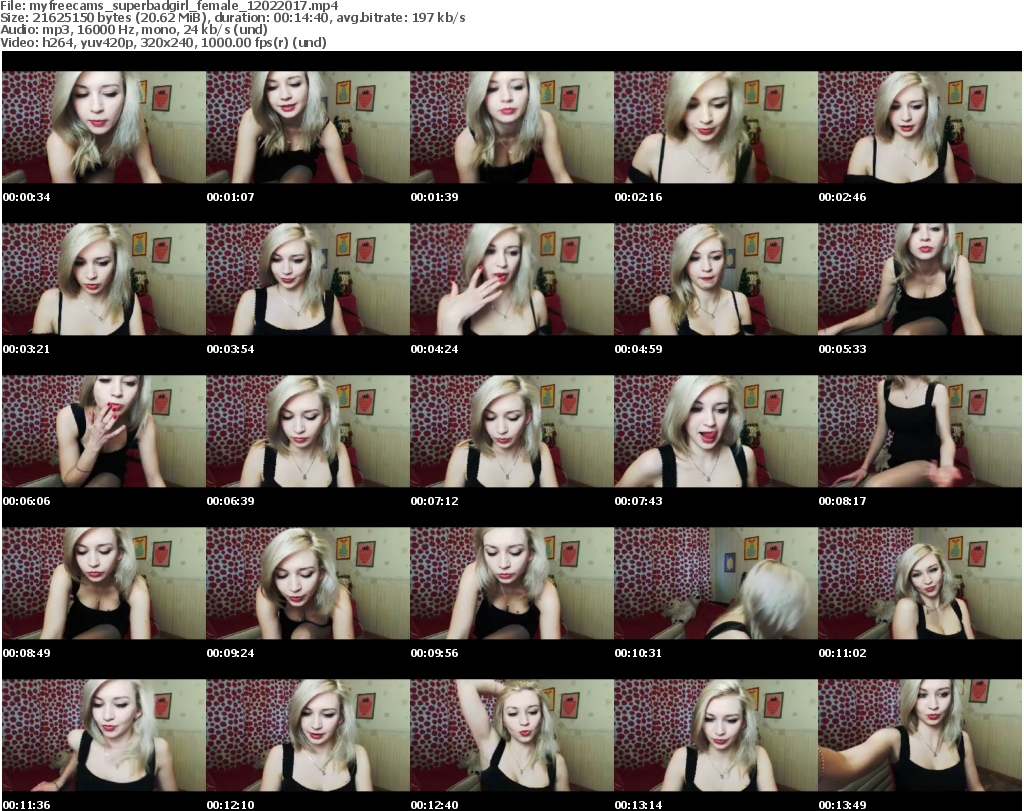Click the 00:08:17 timestamp label
Viewport: 1024px width, 811px height.
(x=842, y=501)
